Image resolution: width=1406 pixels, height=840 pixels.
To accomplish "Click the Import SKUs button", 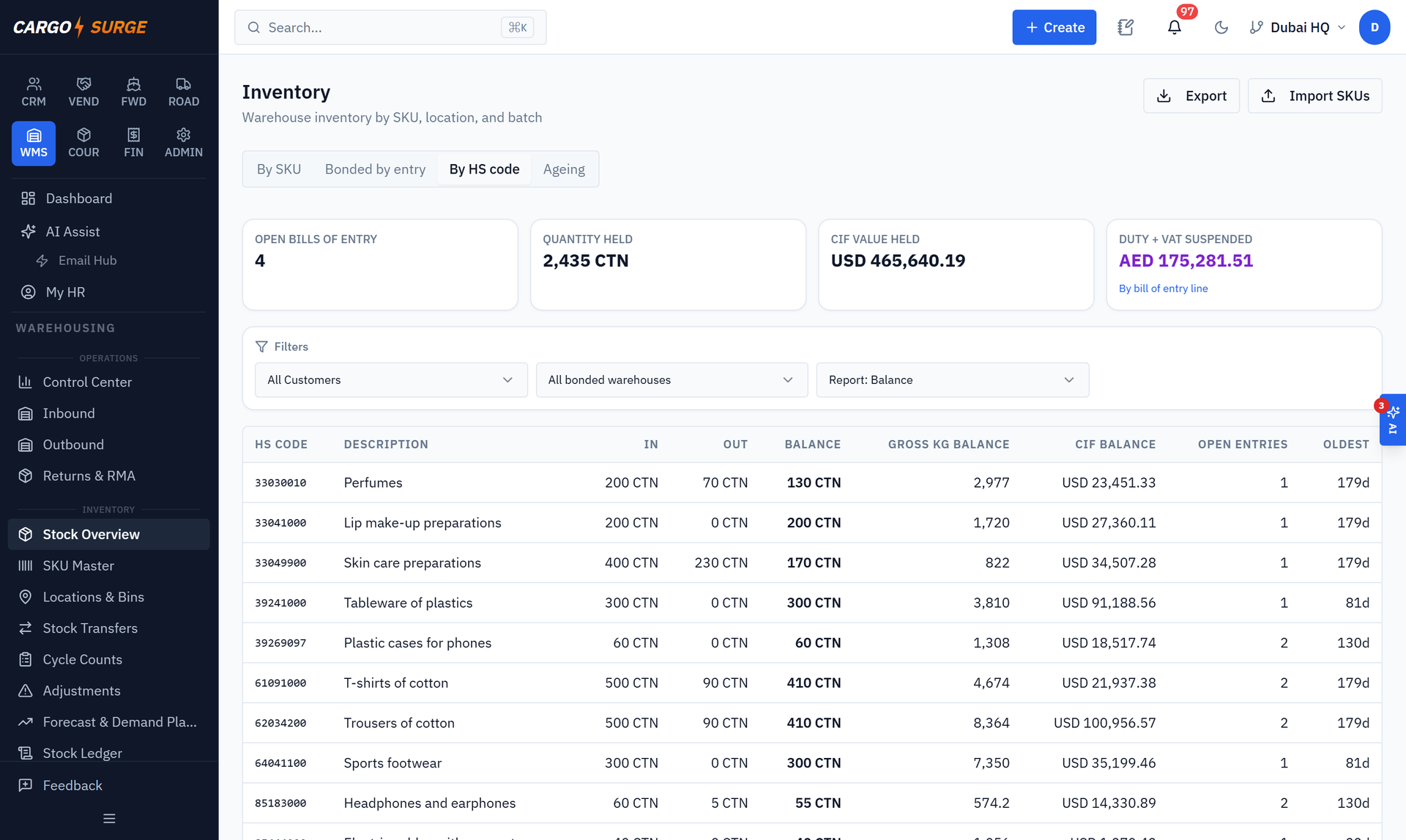I will click(1314, 96).
